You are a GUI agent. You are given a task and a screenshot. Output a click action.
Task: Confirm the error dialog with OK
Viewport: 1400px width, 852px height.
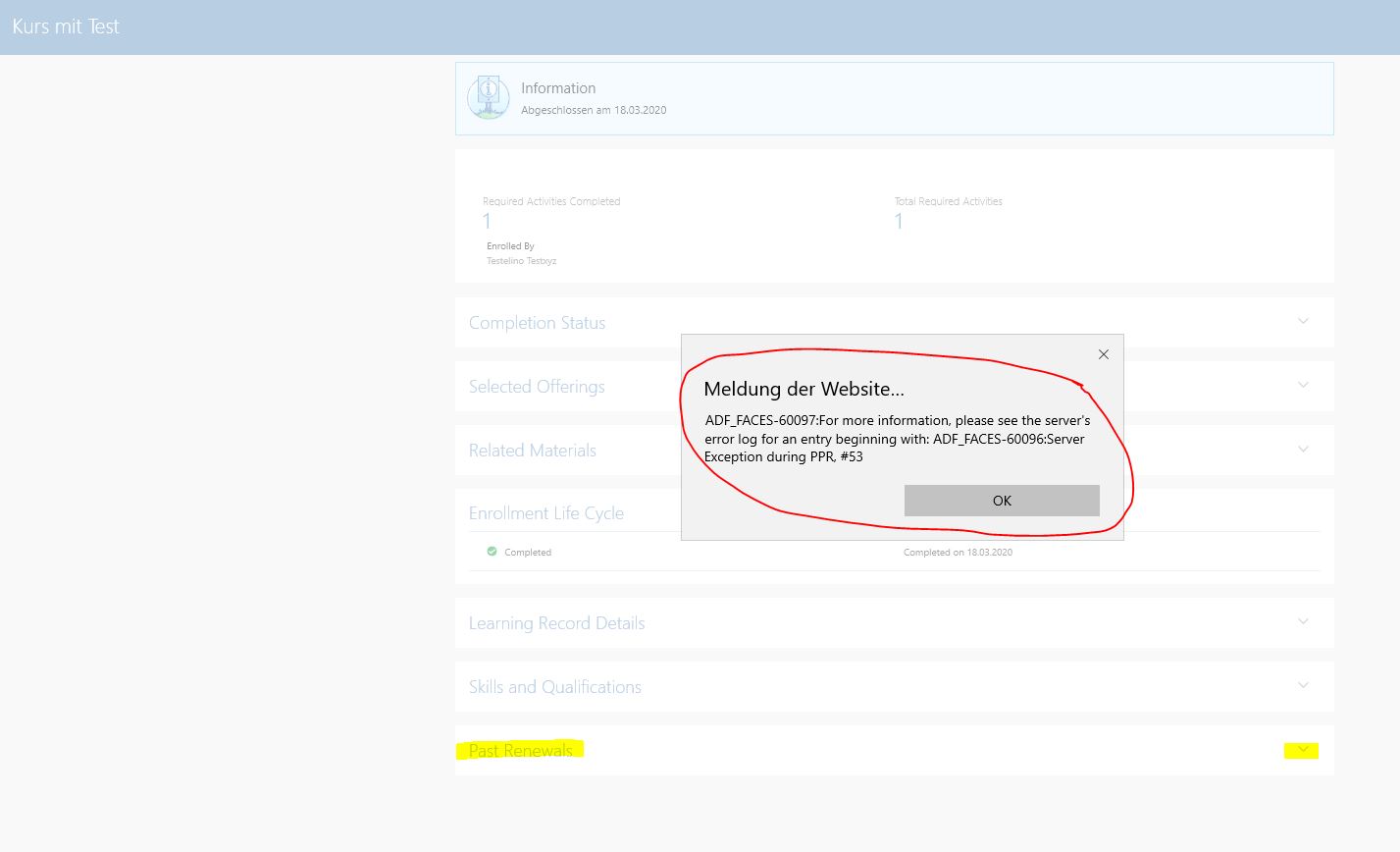point(1002,501)
